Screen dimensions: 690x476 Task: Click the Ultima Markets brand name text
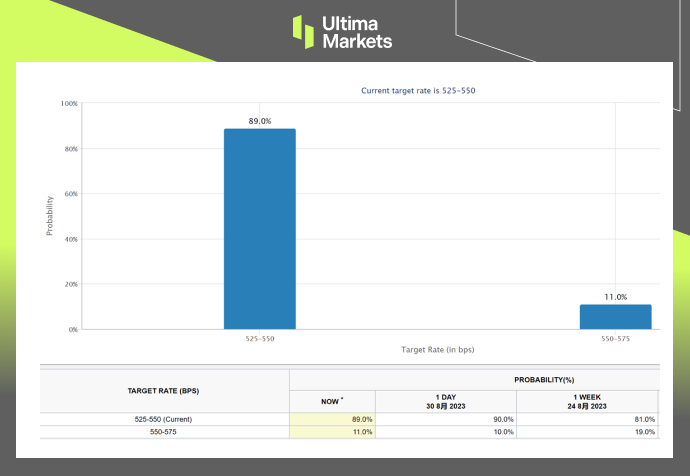[x=357, y=33]
